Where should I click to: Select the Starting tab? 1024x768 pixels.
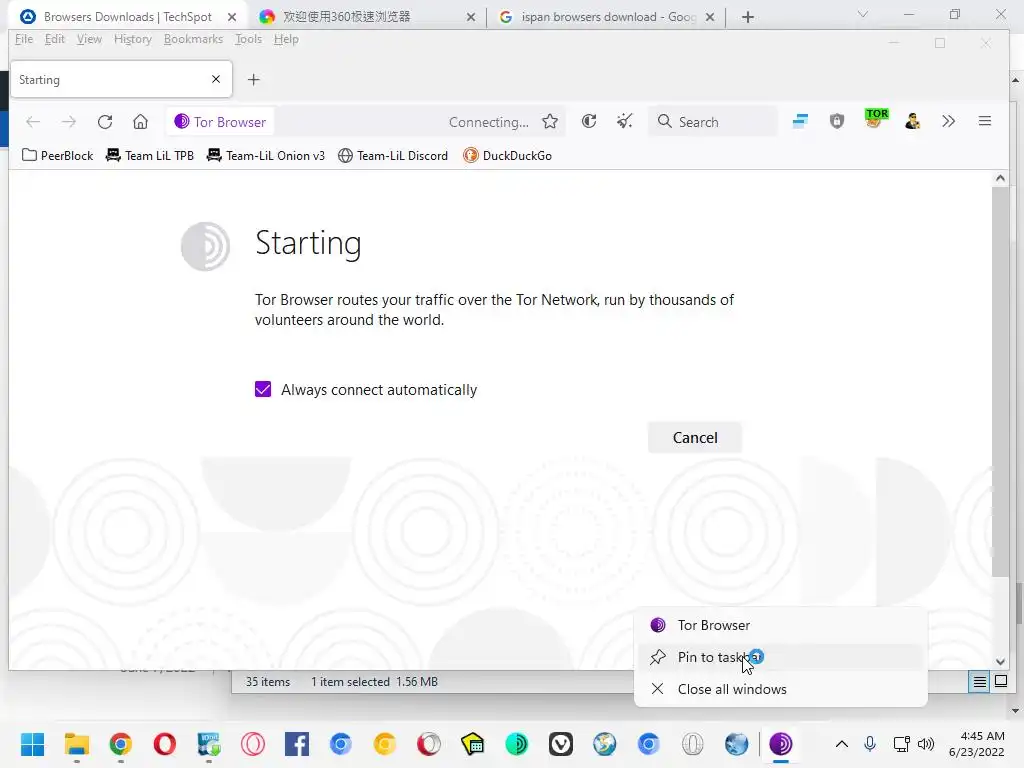(121, 80)
